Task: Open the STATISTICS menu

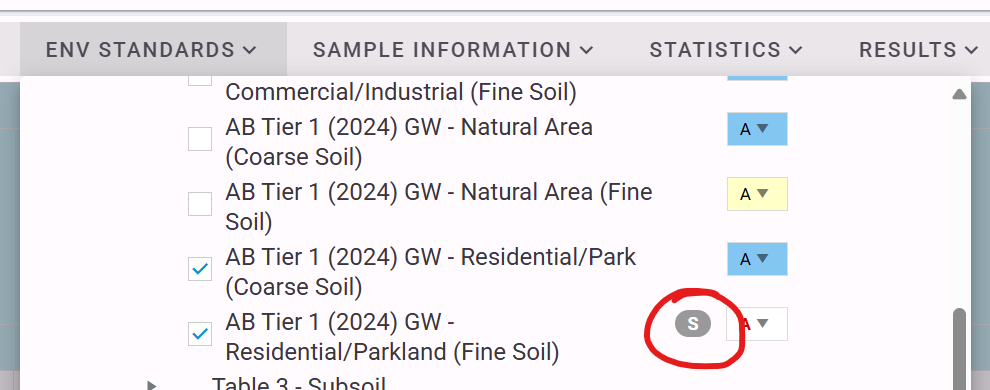Action: point(726,49)
